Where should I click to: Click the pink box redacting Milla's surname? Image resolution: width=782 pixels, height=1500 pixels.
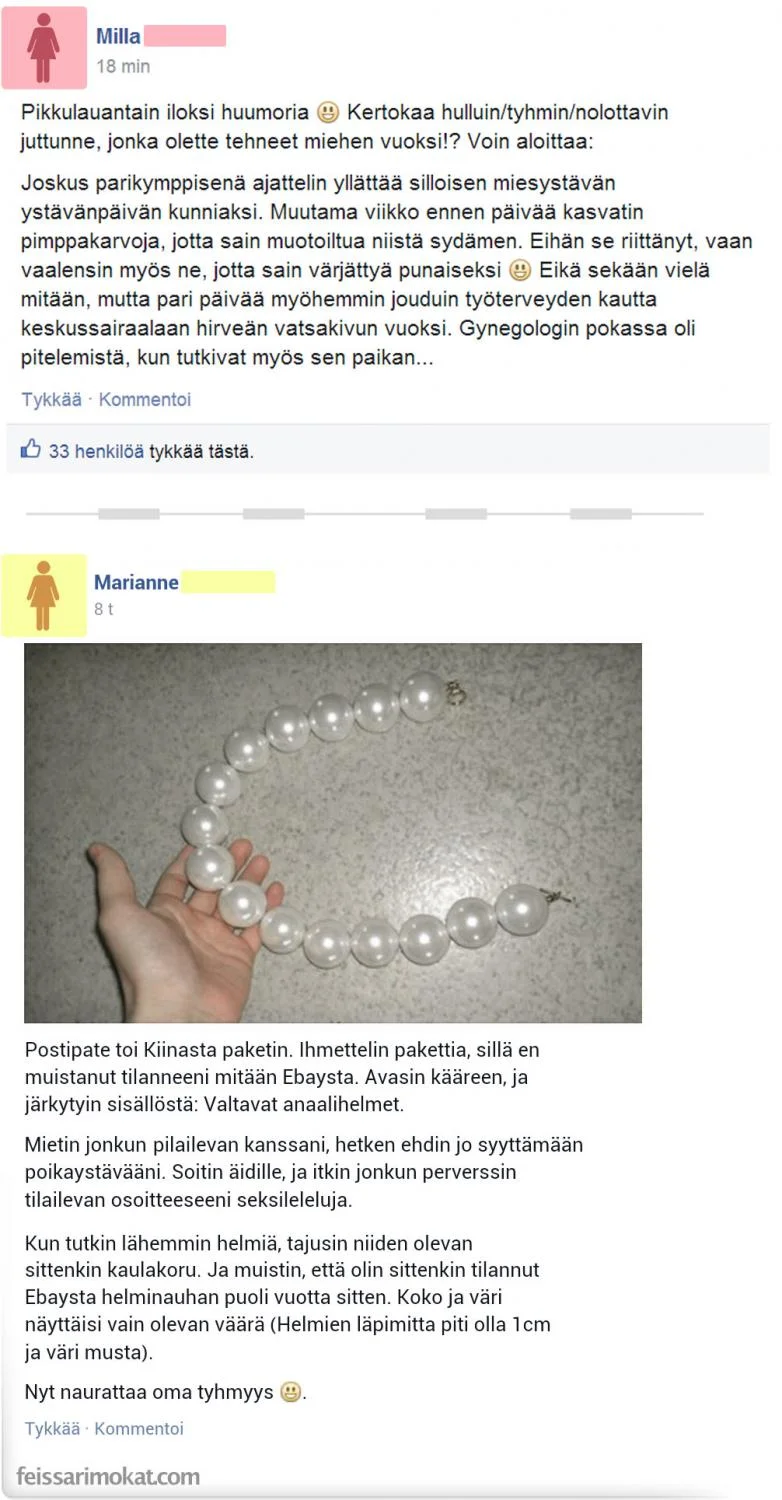tap(185, 37)
